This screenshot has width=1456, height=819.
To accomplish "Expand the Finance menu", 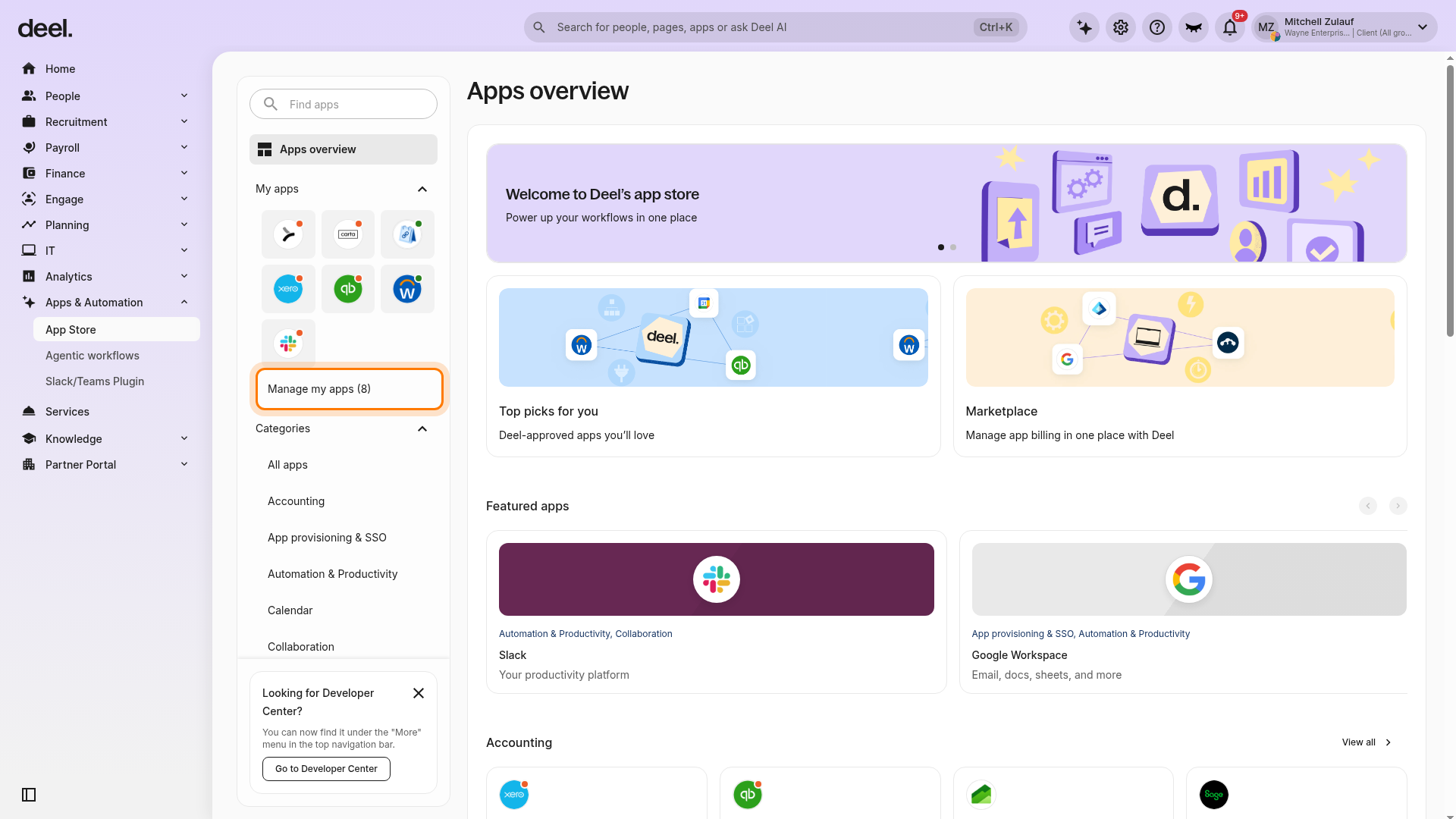I will [x=184, y=173].
